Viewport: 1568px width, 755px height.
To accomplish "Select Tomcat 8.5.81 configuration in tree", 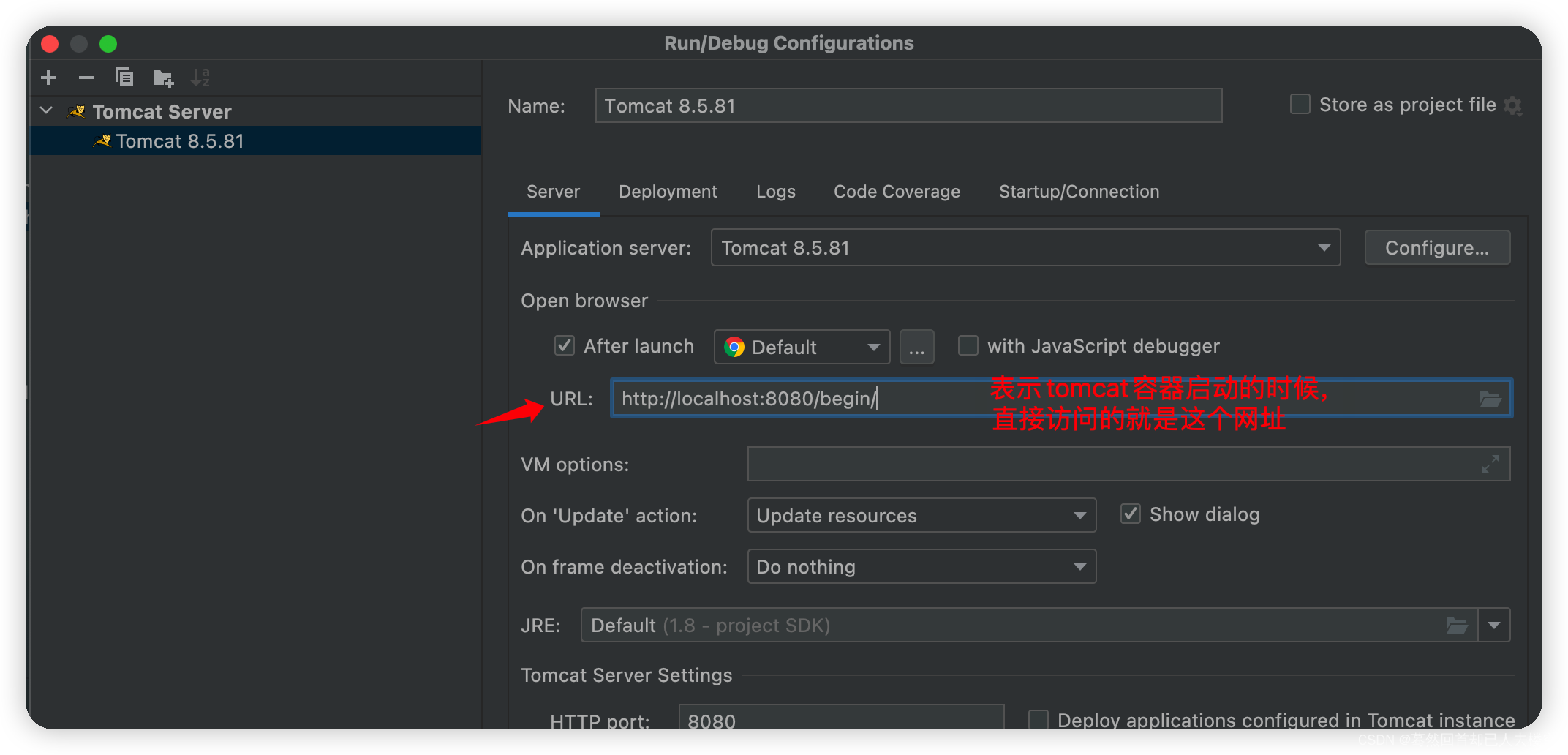I will click(255, 140).
